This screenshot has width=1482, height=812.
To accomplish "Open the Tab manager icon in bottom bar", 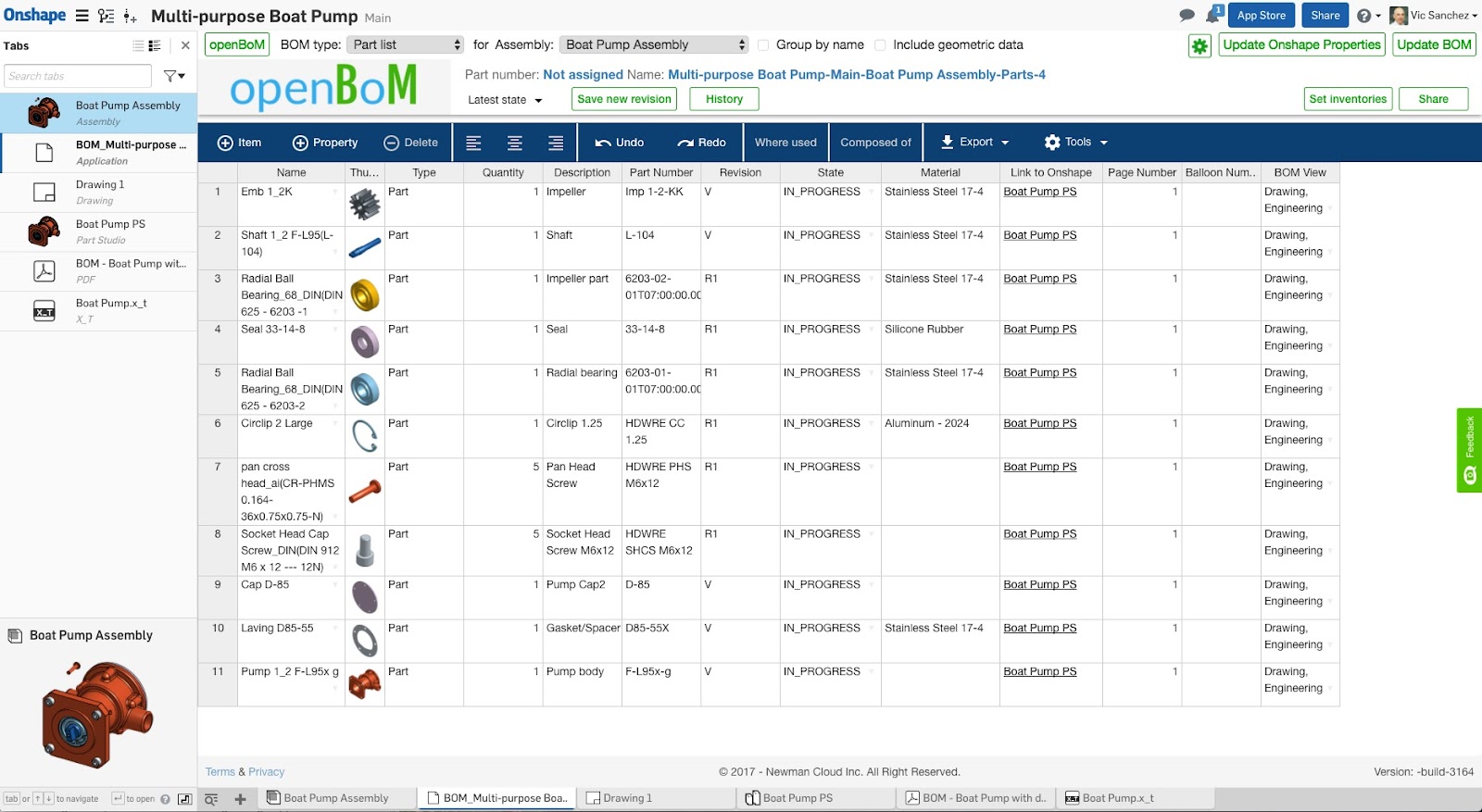I will (211, 799).
